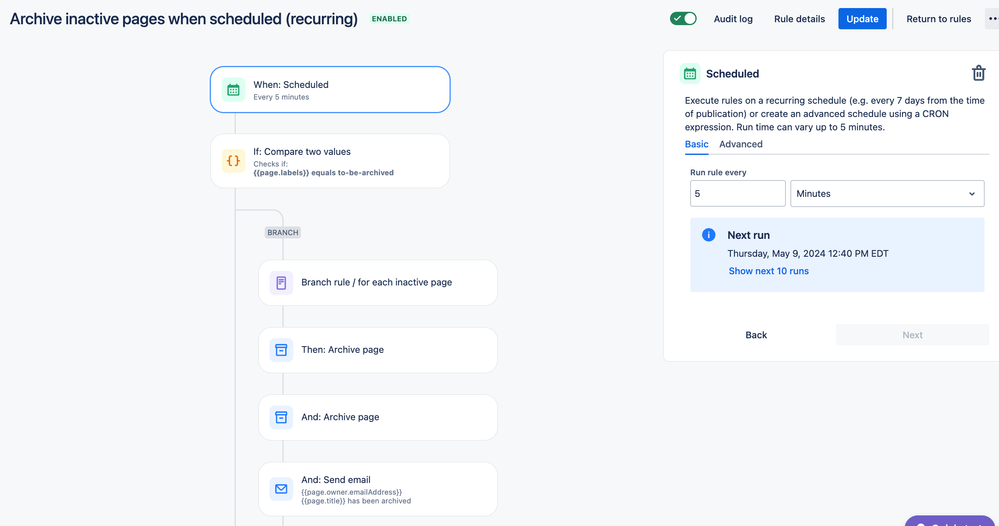This screenshot has width=999, height=526.
Task: Click the disabled Next button
Action: [912, 335]
